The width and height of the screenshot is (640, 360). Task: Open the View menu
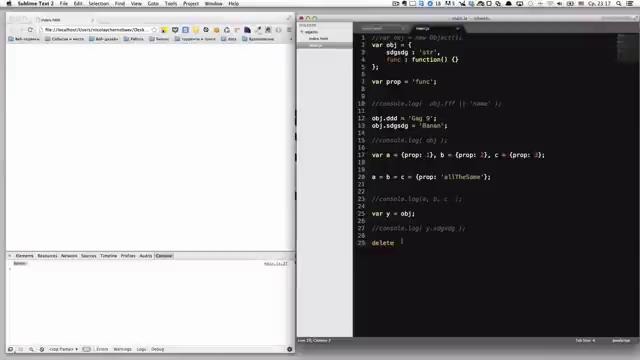(136, 4)
